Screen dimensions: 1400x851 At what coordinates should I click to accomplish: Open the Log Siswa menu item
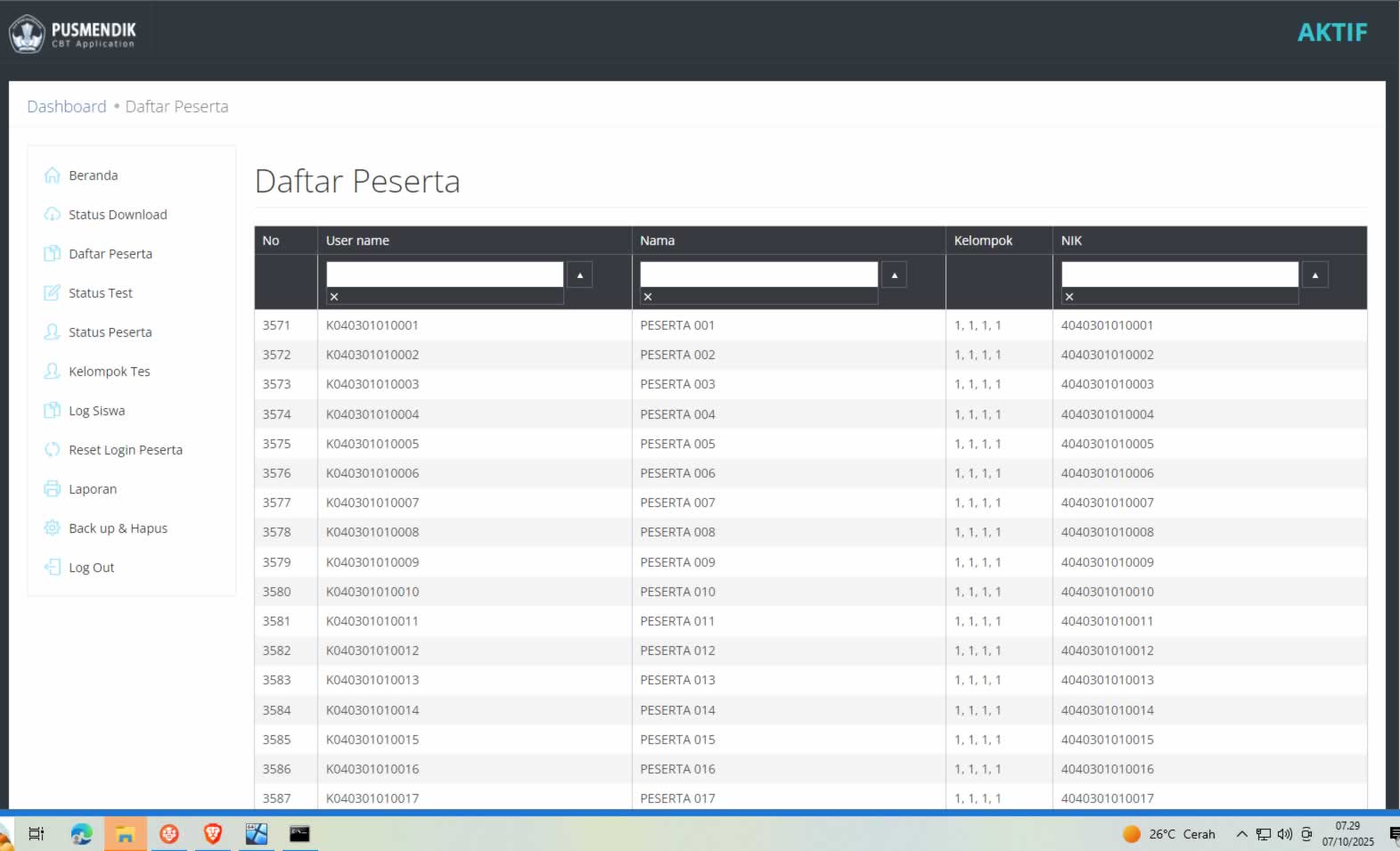[x=97, y=411]
